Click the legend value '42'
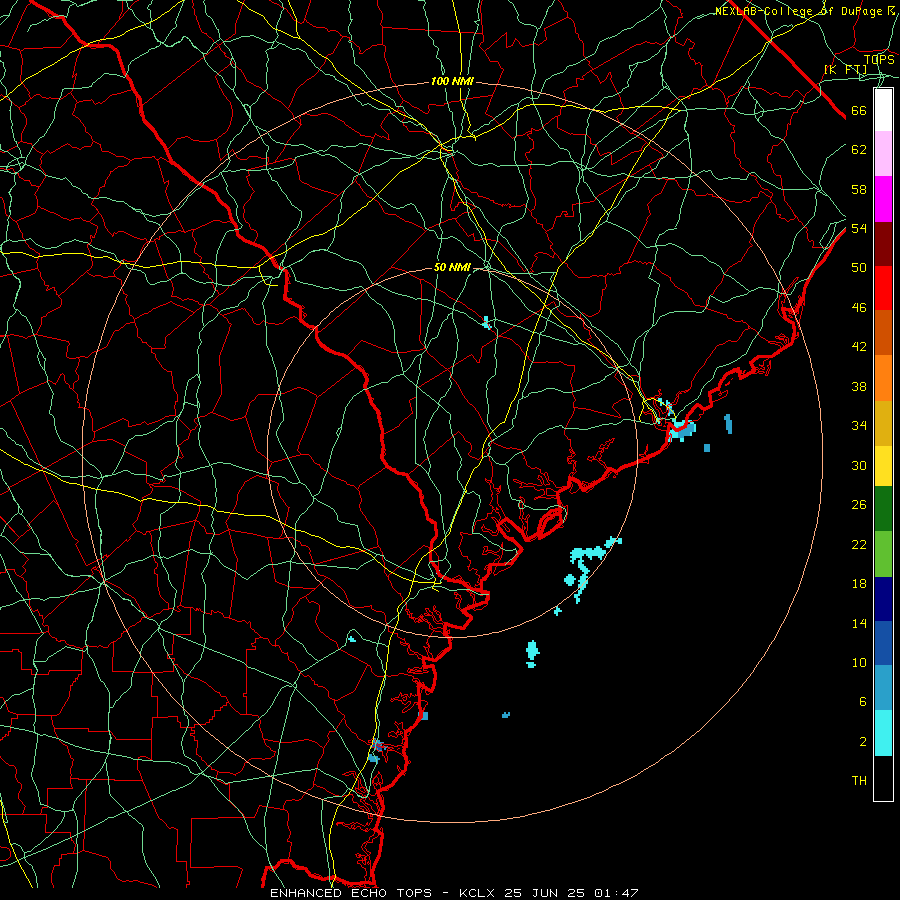 (859, 347)
